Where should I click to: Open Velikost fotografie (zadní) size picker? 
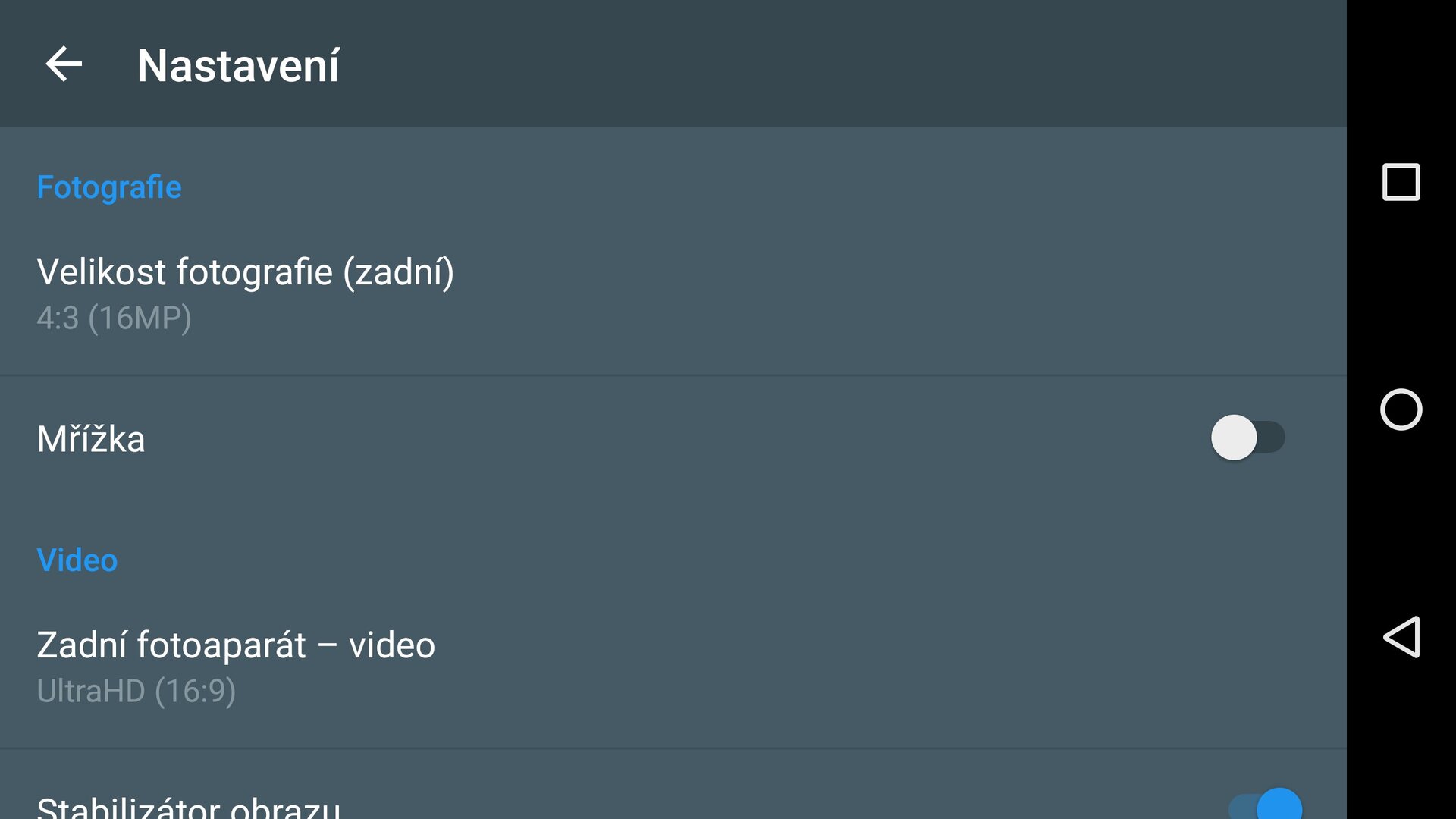click(245, 272)
